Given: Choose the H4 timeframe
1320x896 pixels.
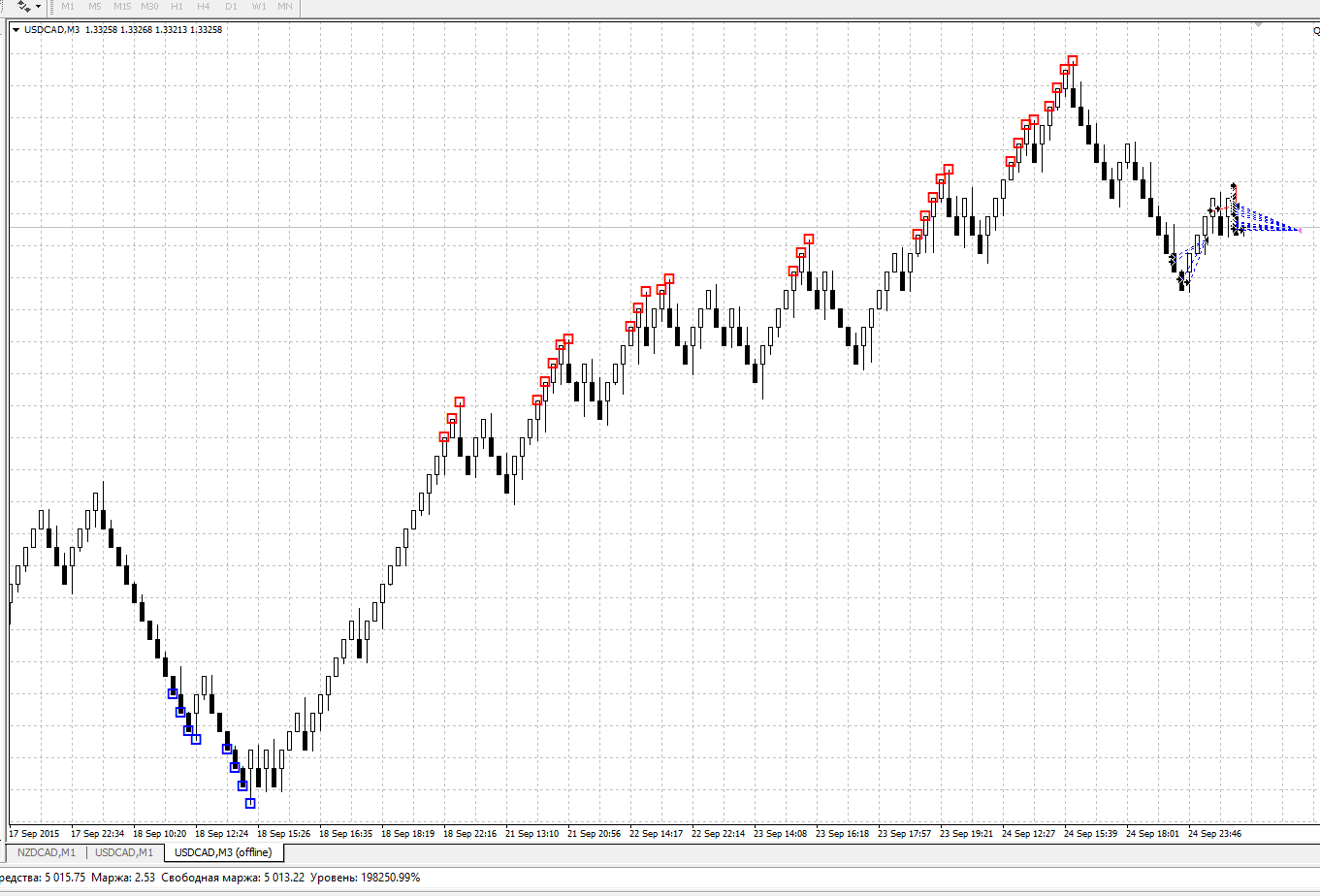Looking at the screenshot, I should 204,6.
